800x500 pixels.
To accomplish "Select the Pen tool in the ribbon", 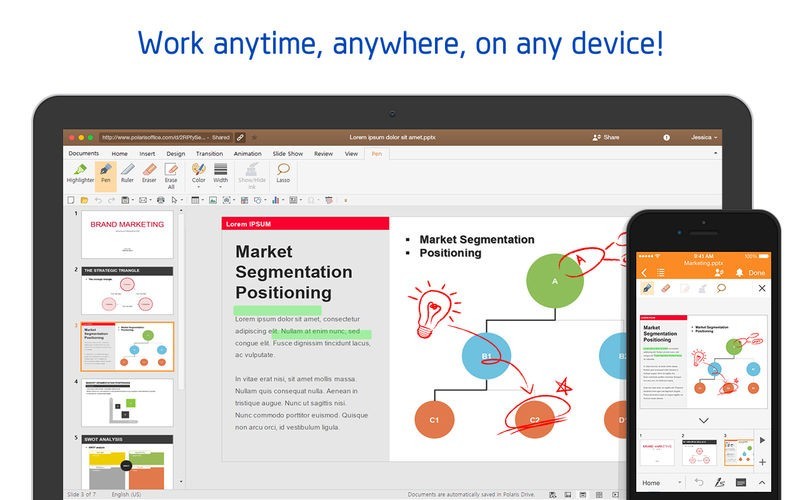I will coord(105,173).
